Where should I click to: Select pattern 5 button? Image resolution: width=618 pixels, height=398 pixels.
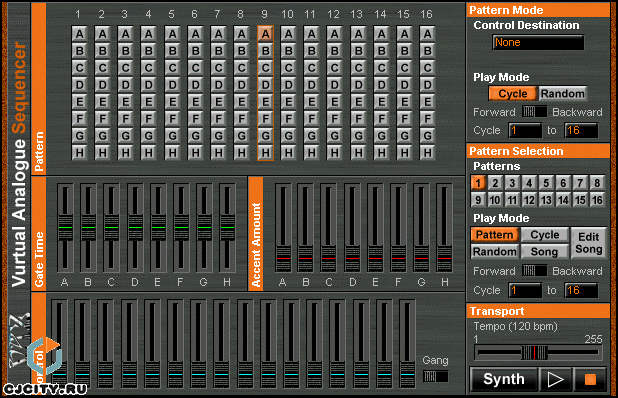click(x=546, y=183)
